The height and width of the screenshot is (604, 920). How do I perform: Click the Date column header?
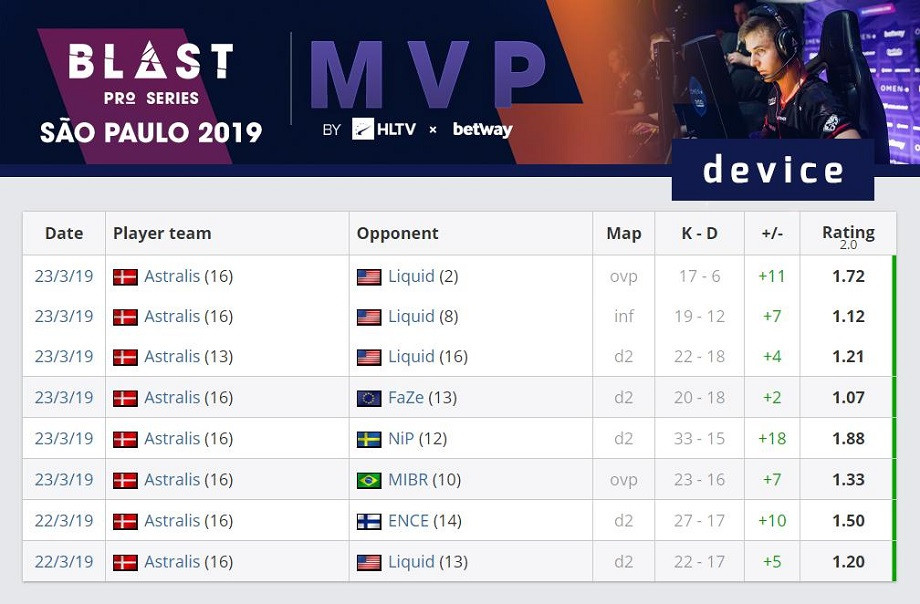(x=64, y=234)
